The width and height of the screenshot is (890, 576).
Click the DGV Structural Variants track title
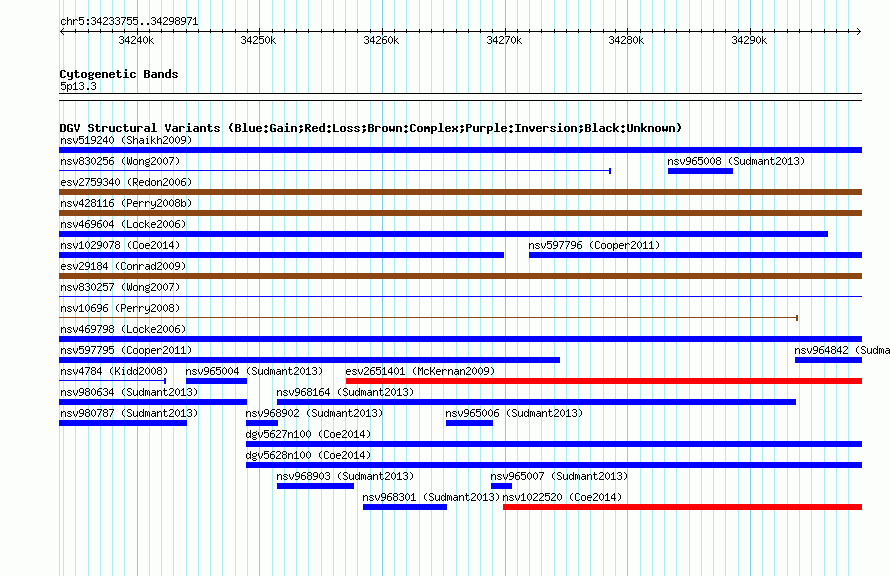click(x=371, y=128)
